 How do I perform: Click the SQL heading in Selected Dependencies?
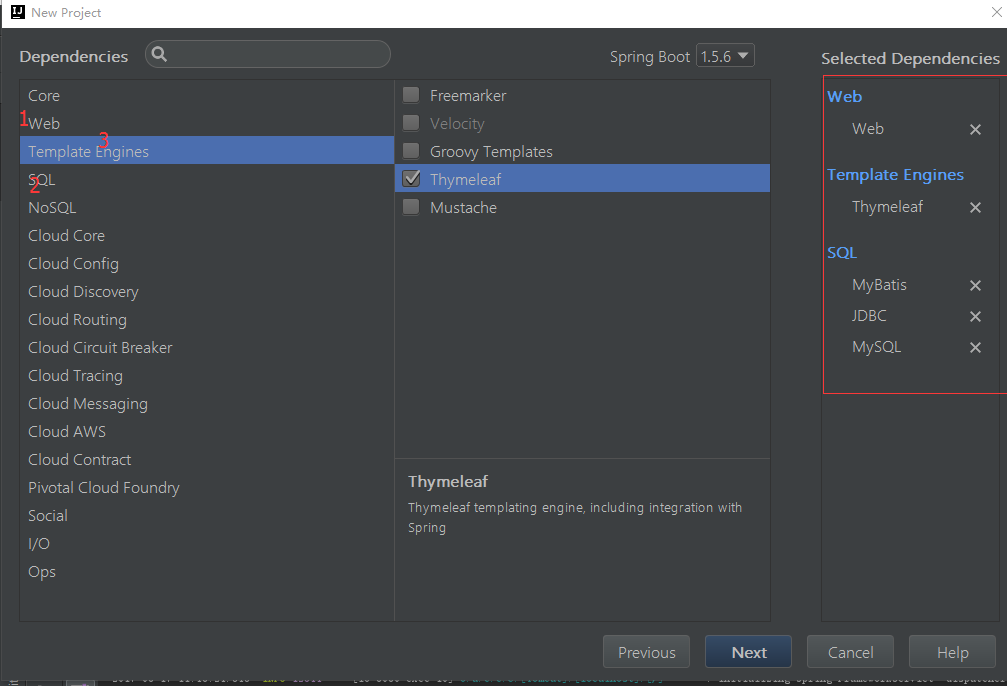coord(842,252)
